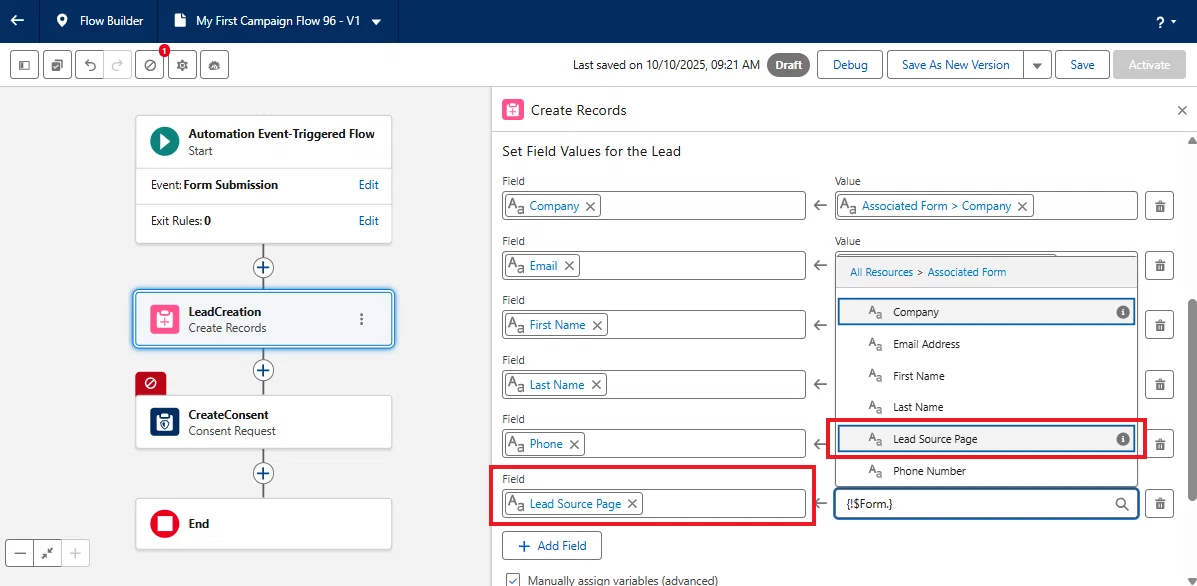Open the errors and warnings icon
The image size is (1197, 586).
(150, 65)
